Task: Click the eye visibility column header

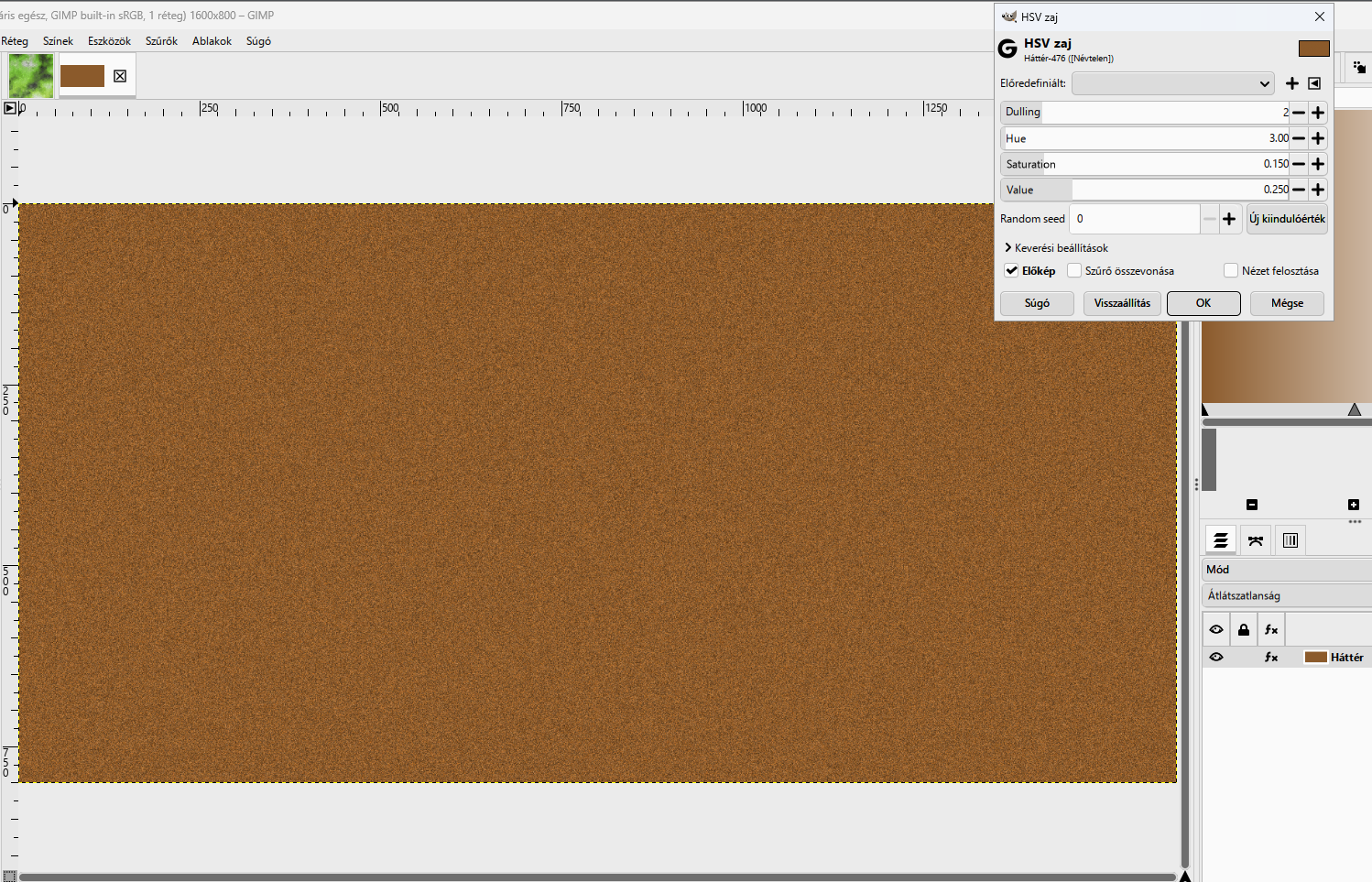Action: tap(1216, 629)
